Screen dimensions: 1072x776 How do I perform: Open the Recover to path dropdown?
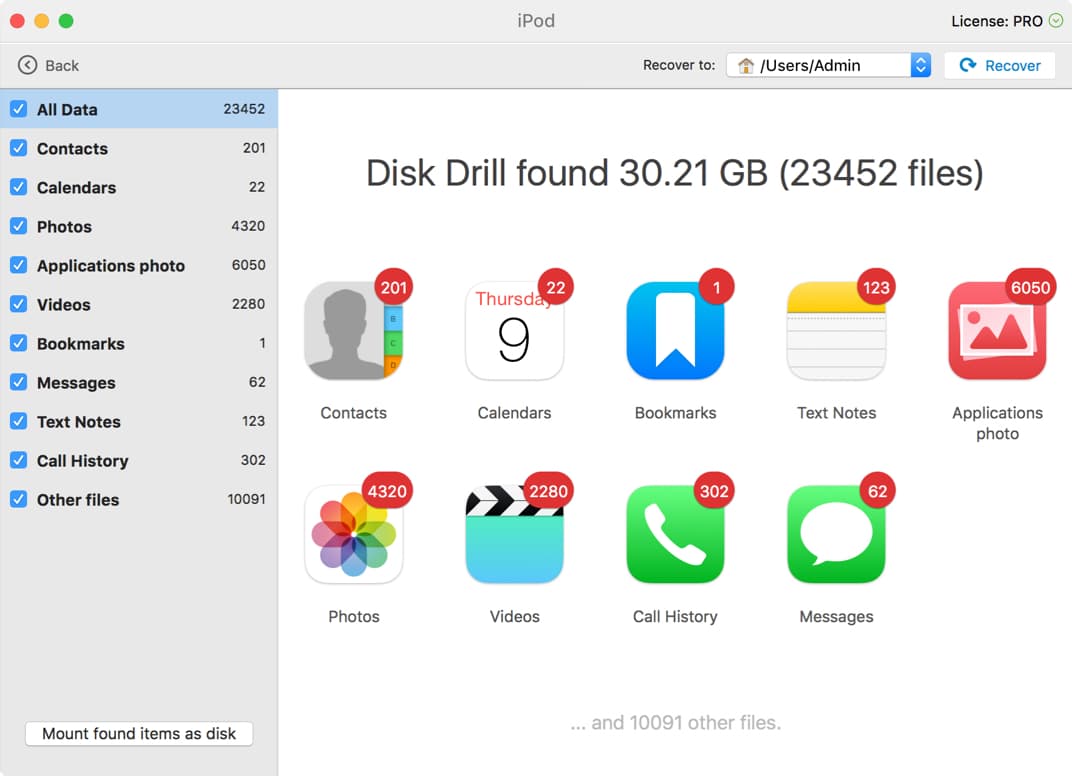coord(920,65)
